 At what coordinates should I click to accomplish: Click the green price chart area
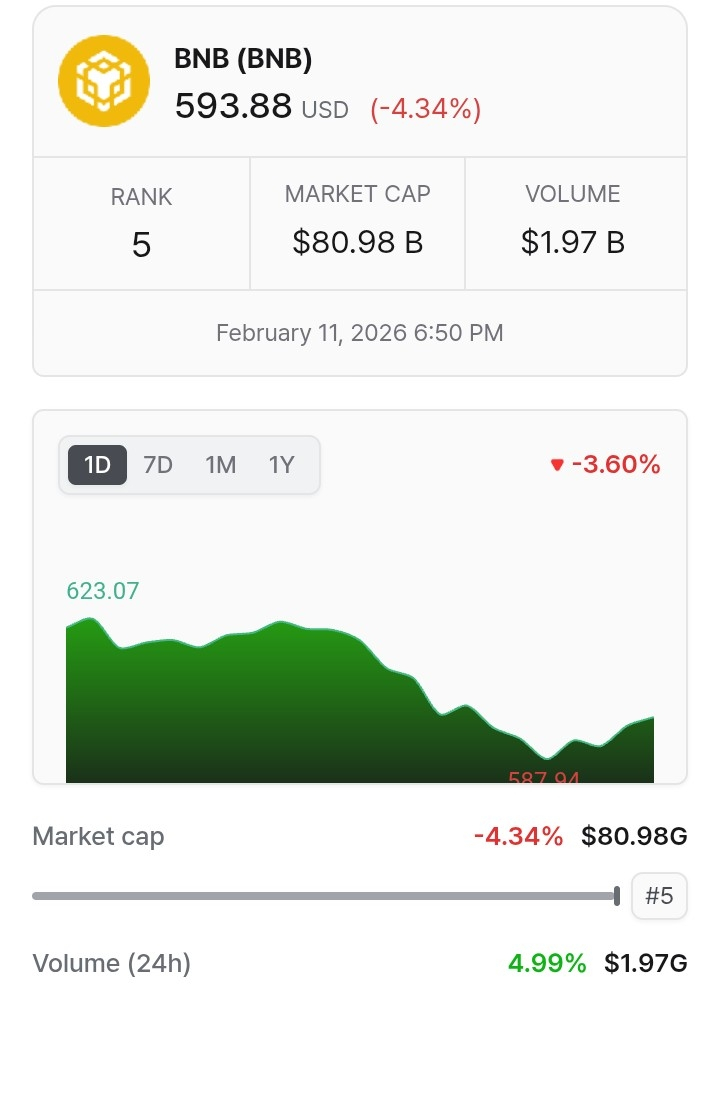pos(300,700)
